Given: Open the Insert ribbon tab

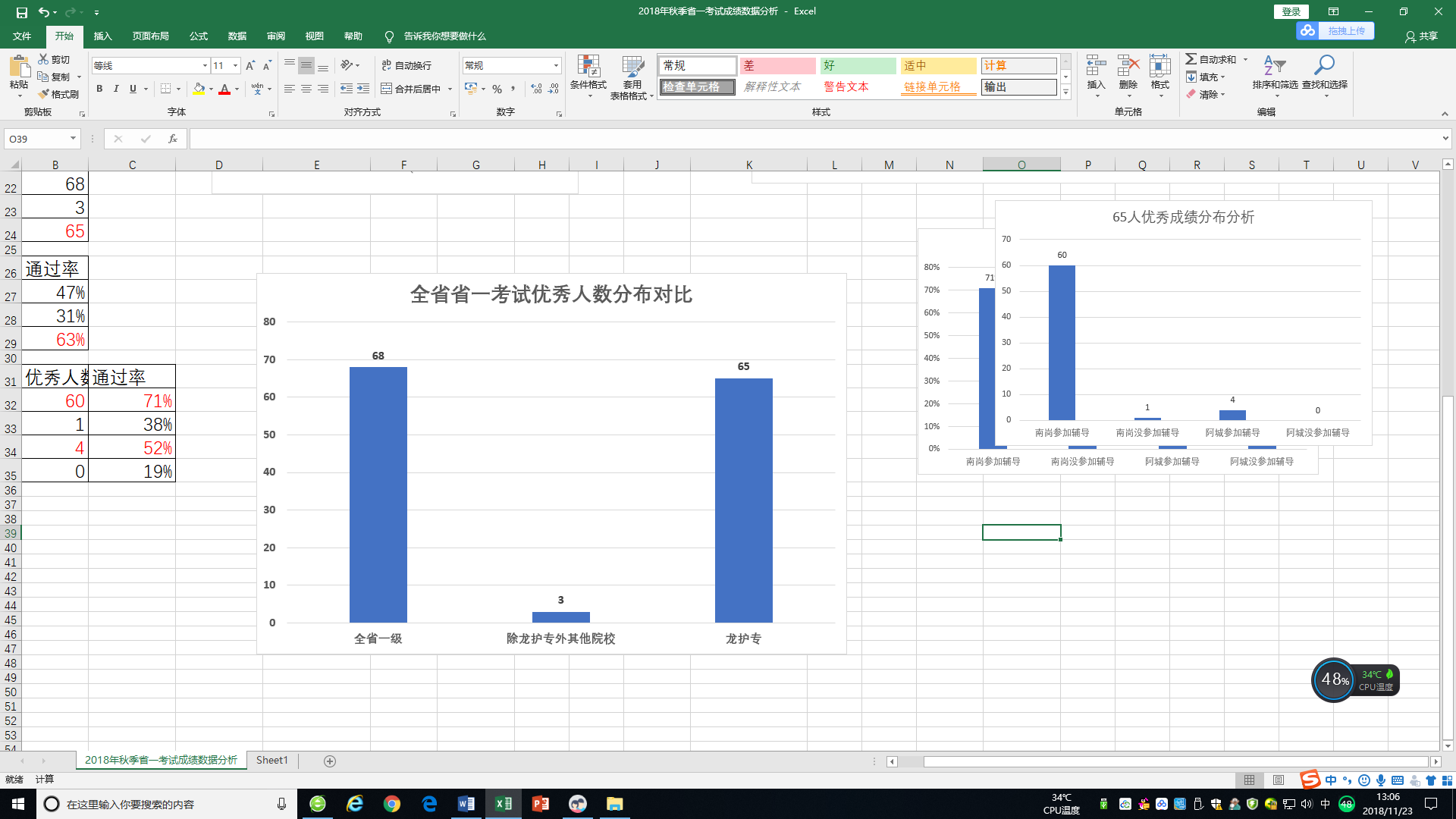Looking at the screenshot, I should [102, 36].
